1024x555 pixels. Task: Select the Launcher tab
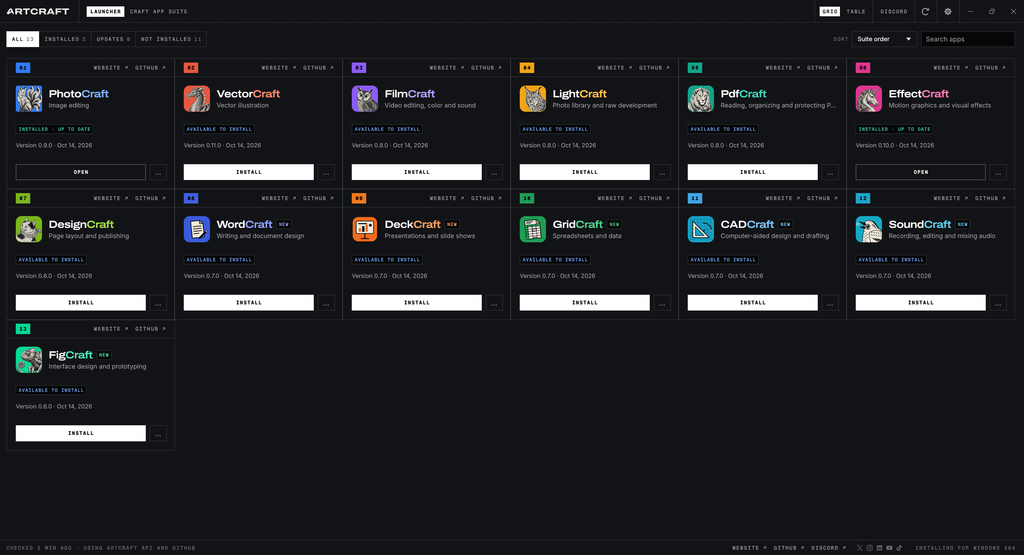point(105,11)
